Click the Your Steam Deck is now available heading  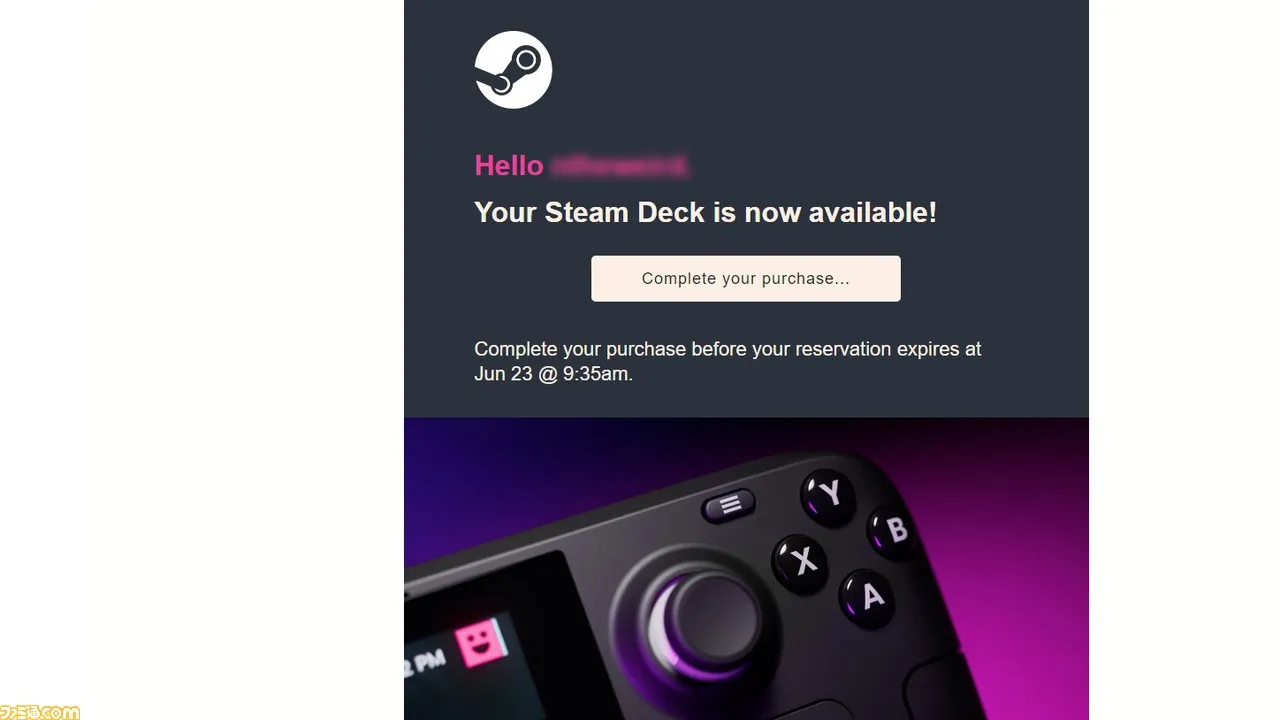(x=705, y=212)
